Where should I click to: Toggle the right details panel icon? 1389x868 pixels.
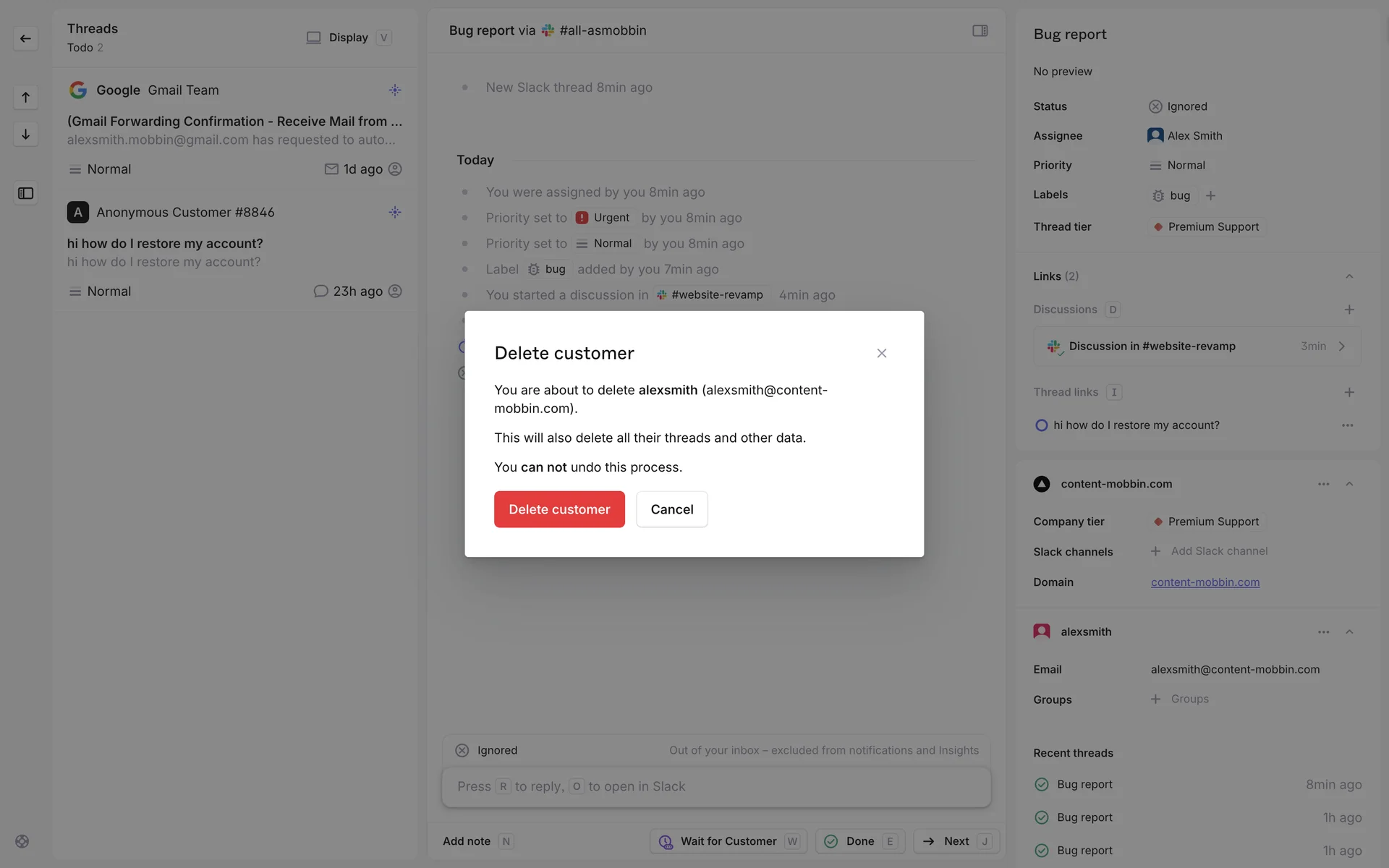[x=980, y=30]
